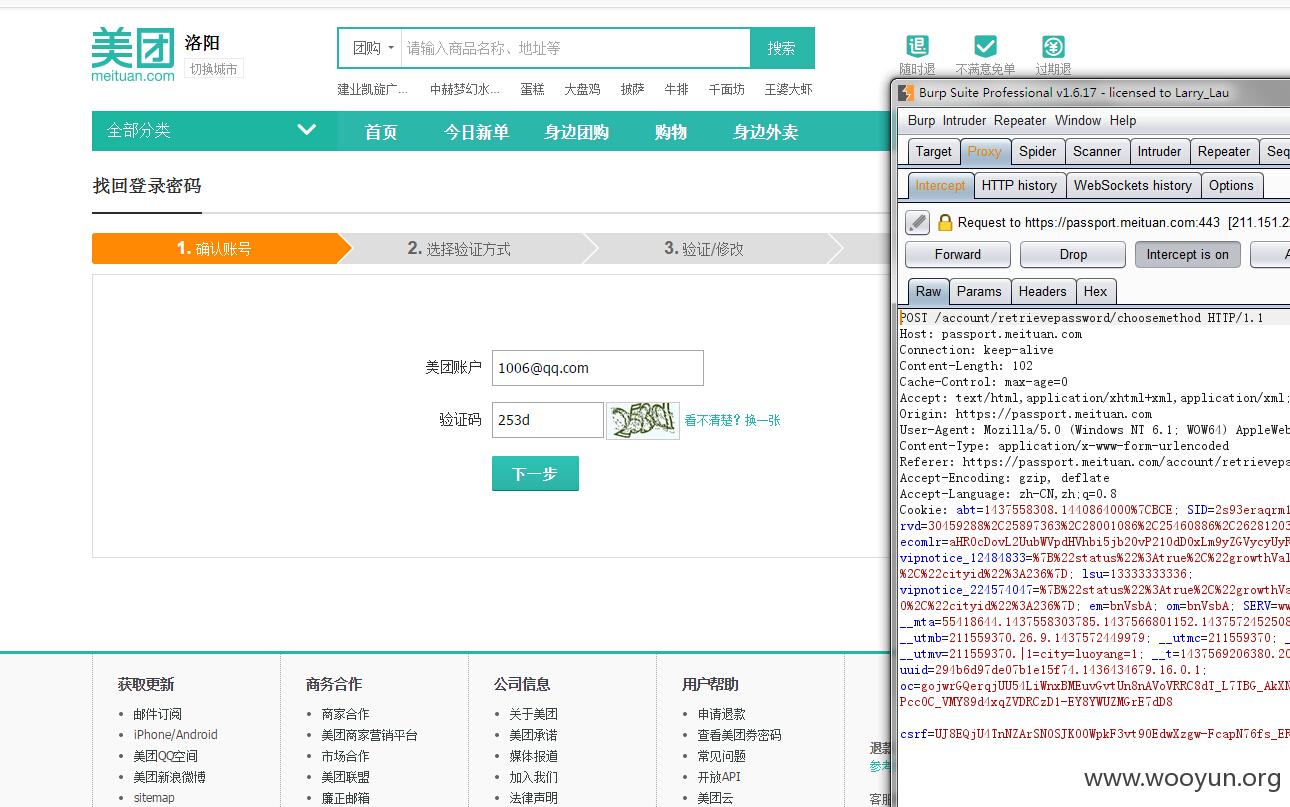
Task: Click the 千面坊 hot search link
Action: click(x=727, y=89)
